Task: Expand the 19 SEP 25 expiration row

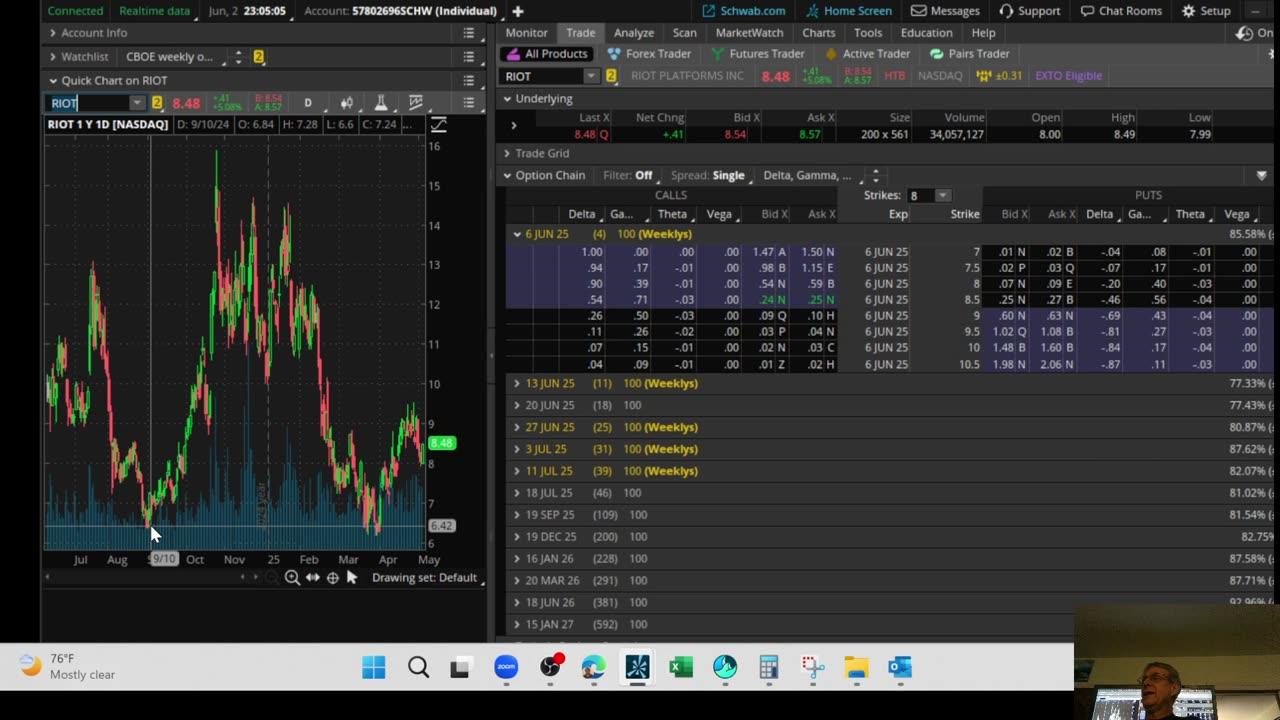Action: tap(517, 515)
